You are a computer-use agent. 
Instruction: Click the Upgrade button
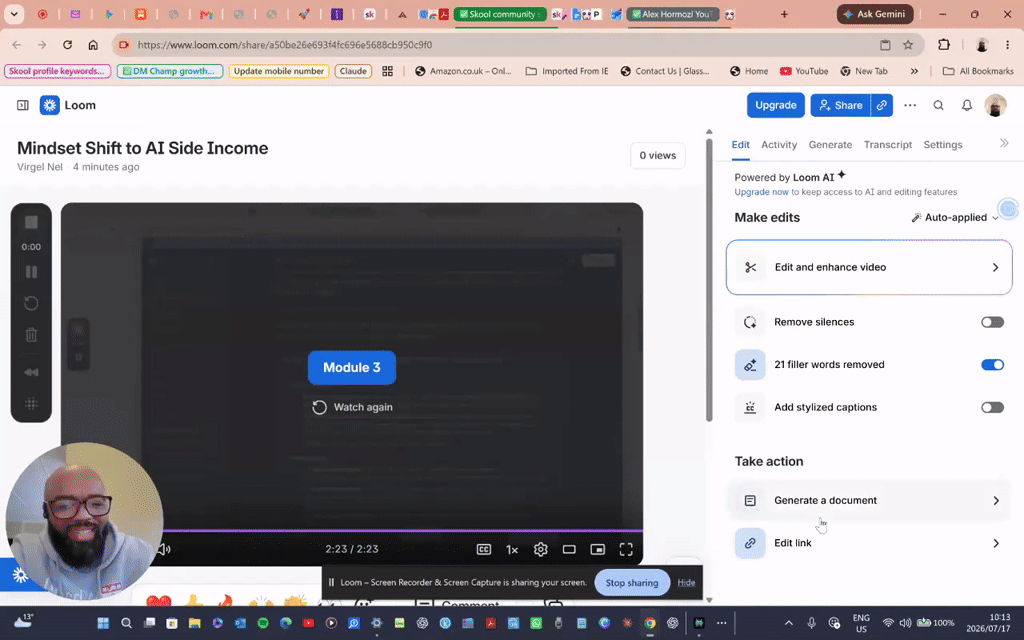click(776, 105)
